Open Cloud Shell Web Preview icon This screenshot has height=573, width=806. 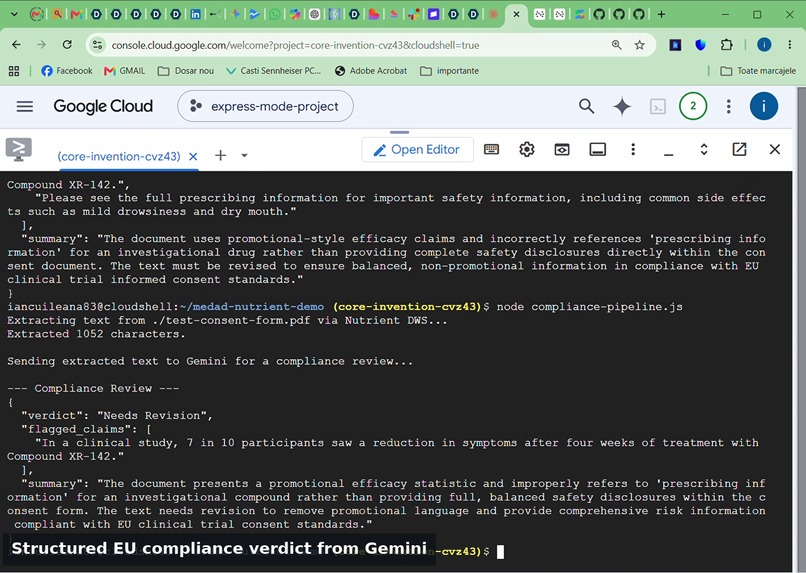tap(562, 150)
